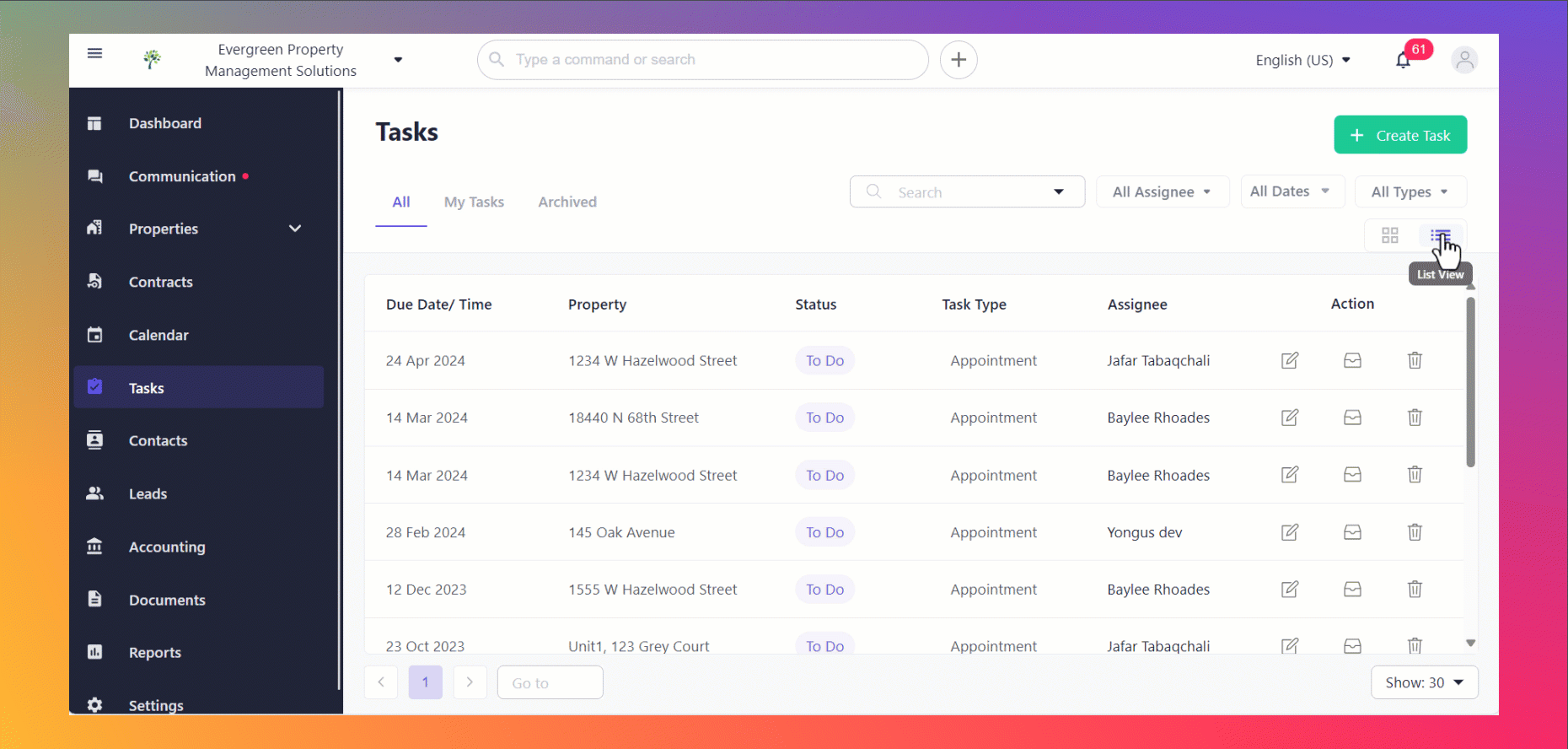Viewport: 1568px width, 749px height.
Task: Open the All Dates filter
Action: (1292, 191)
